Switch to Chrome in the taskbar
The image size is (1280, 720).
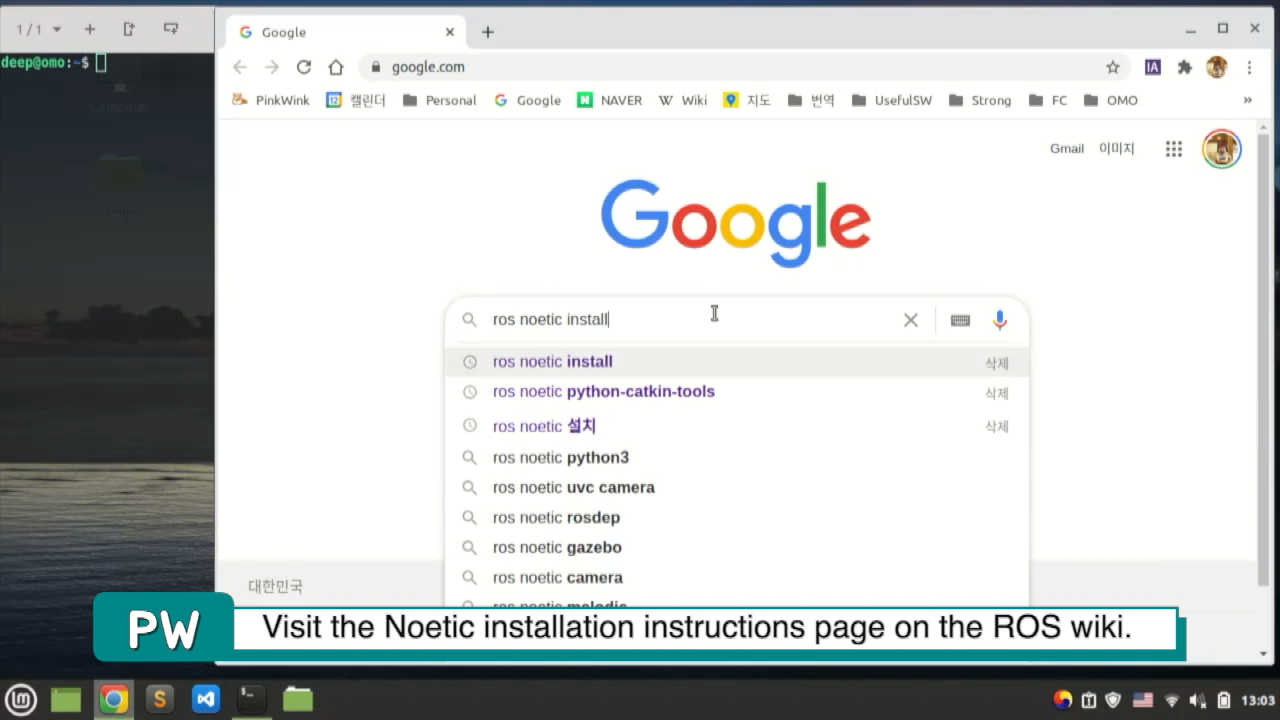pyautogui.click(x=113, y=699)
